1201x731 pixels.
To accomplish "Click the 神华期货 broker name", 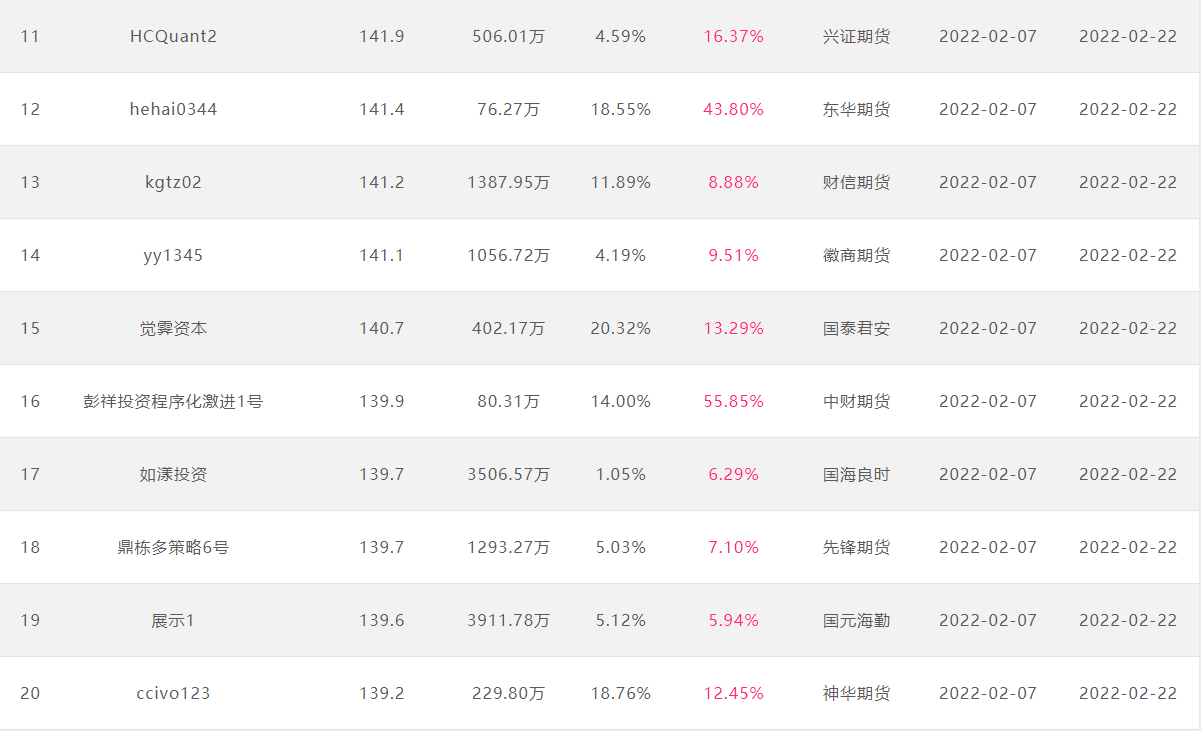I will pyautogui.click(x=856, y=693).
